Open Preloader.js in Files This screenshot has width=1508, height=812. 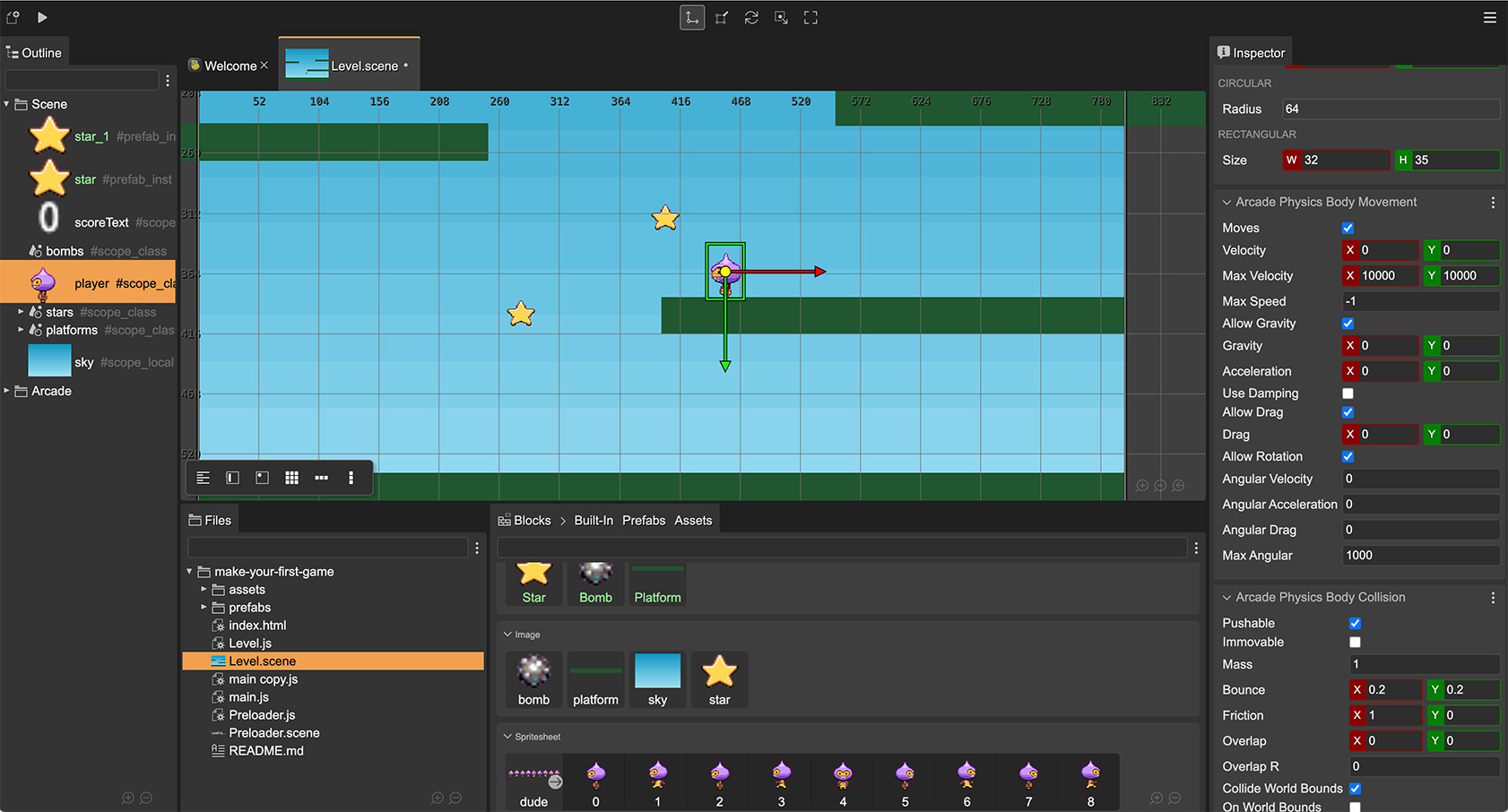point(262,715)
